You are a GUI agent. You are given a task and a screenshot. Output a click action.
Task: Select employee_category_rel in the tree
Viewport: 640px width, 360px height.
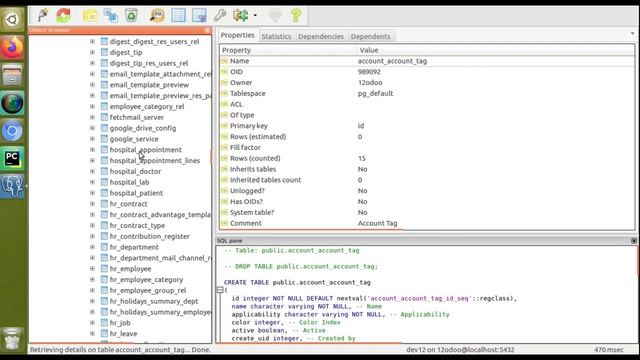[x=147, y=107]
